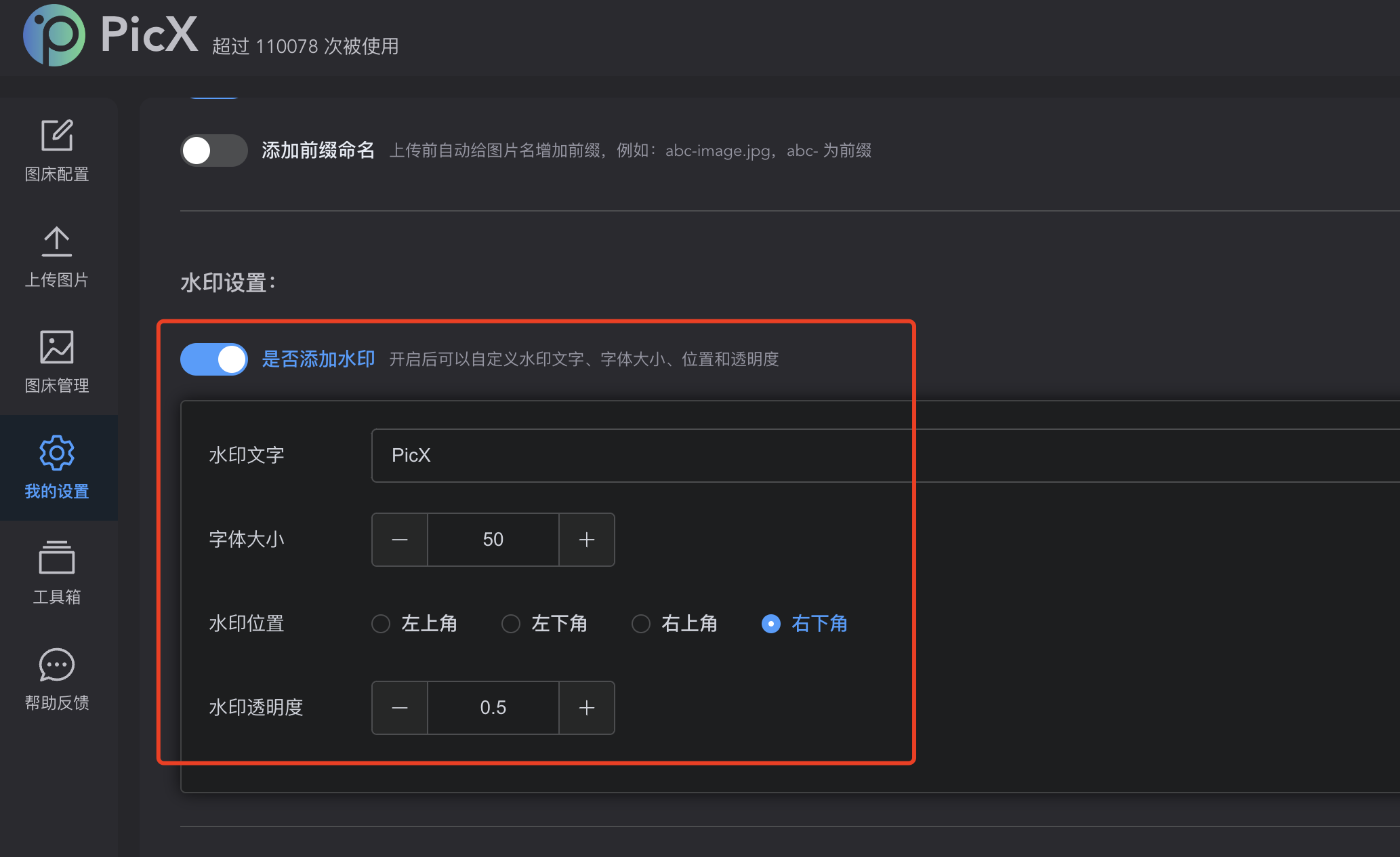Enable the 添加前缀命名 toggle switch
The image size is (1400, 857).
point(213,151)
